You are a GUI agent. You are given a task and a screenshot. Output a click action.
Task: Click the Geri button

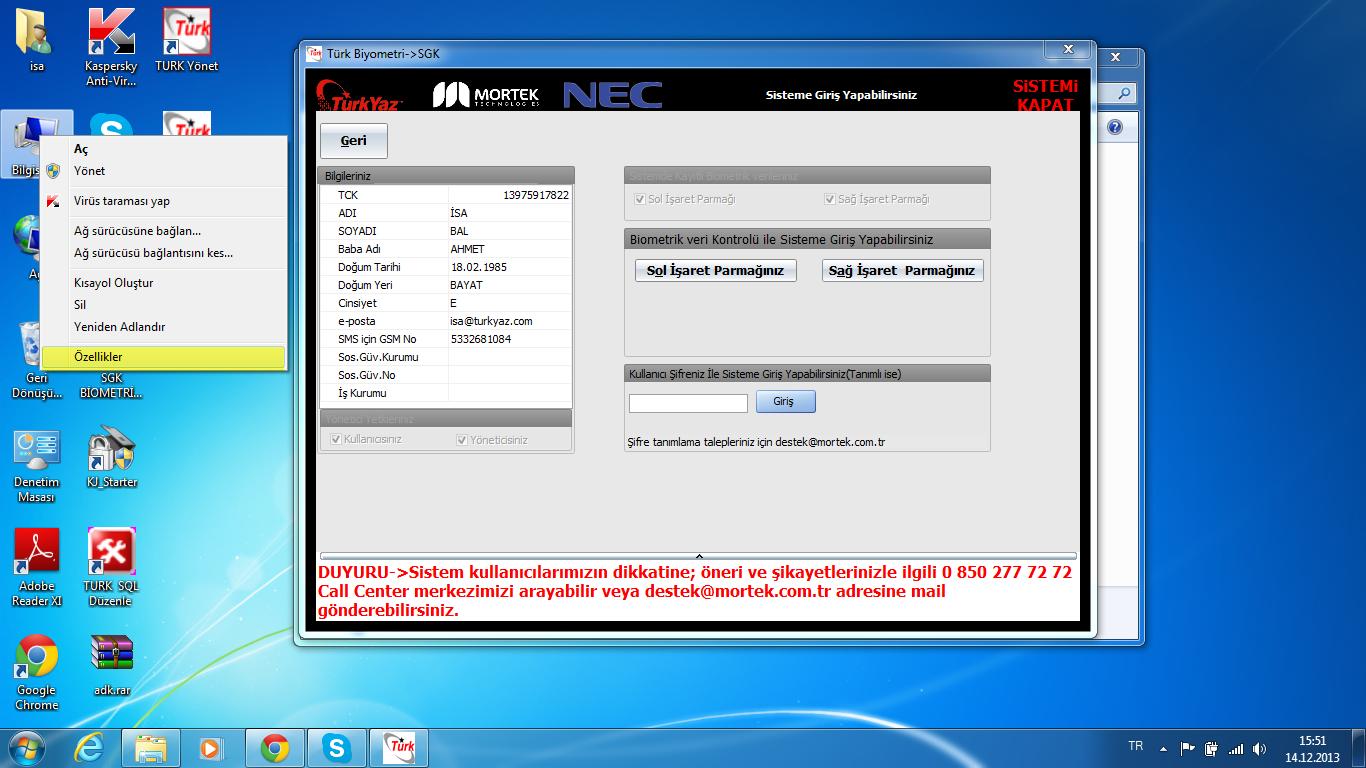(354, 141)
